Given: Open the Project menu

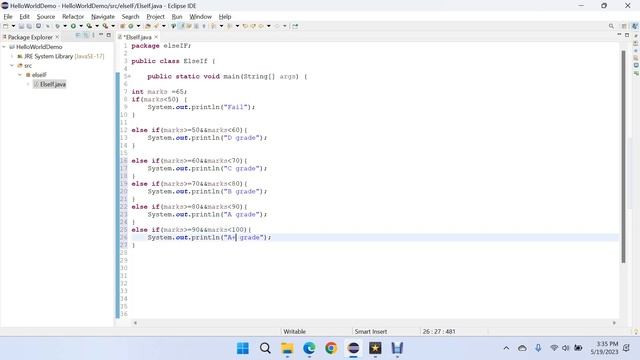Looking at the screenshot, I should pos(156,17).
